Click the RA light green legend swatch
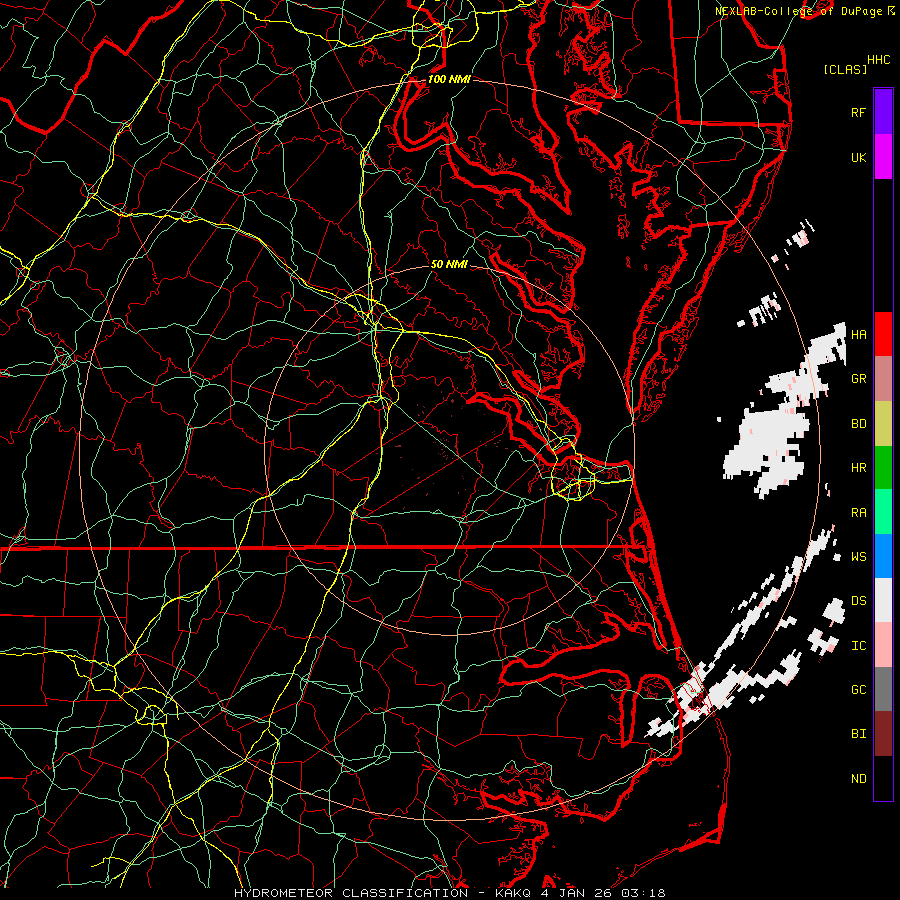Screen dimensions: 900x900 [883, 512]
